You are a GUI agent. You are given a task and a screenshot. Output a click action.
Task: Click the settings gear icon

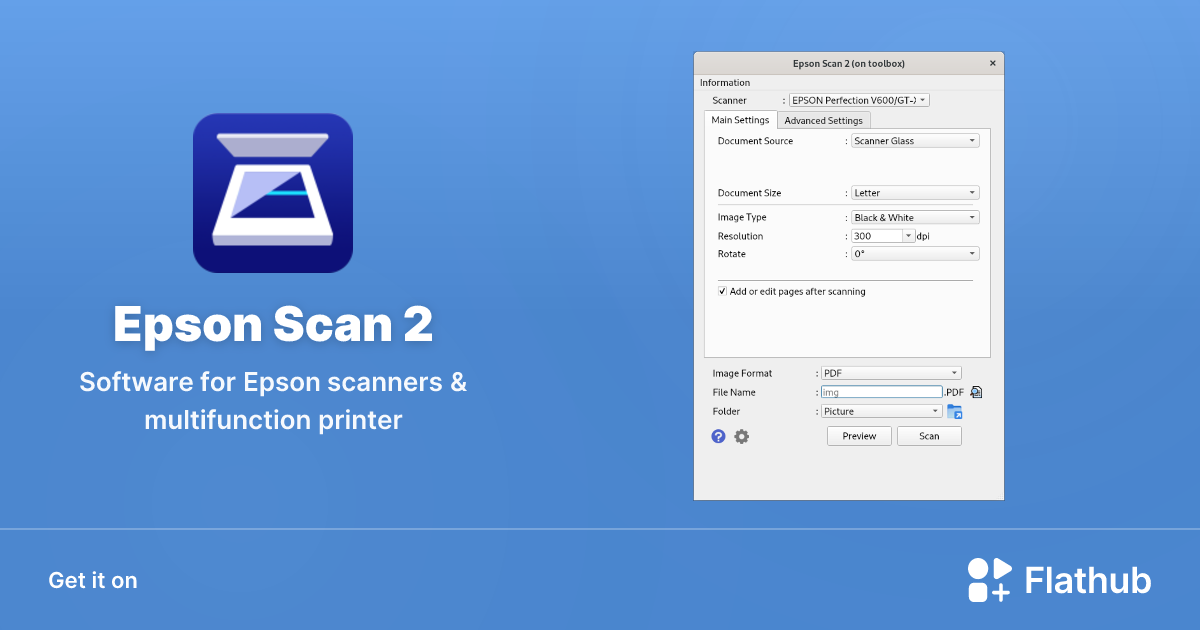click(741, 436)
